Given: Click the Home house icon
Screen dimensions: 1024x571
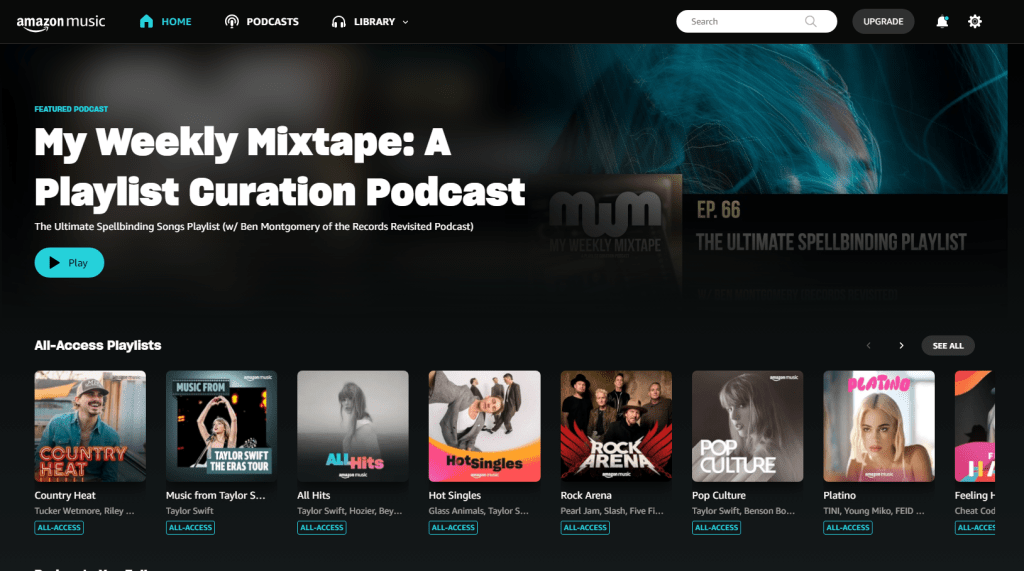Looking at the screenshot, I should pyautogui.click(x=147, y=21).
